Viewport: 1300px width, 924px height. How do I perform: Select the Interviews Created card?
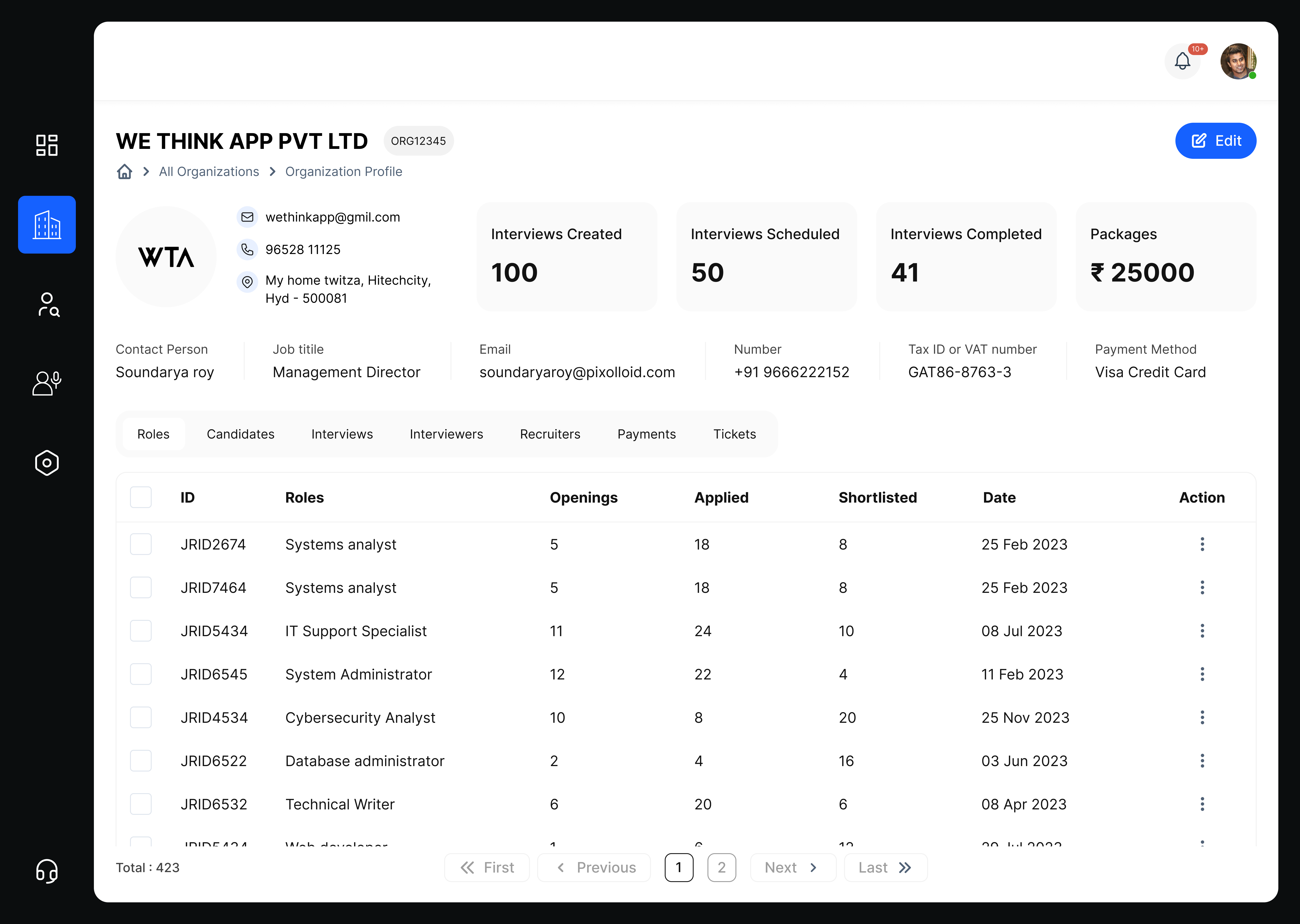tap(567, 256)
